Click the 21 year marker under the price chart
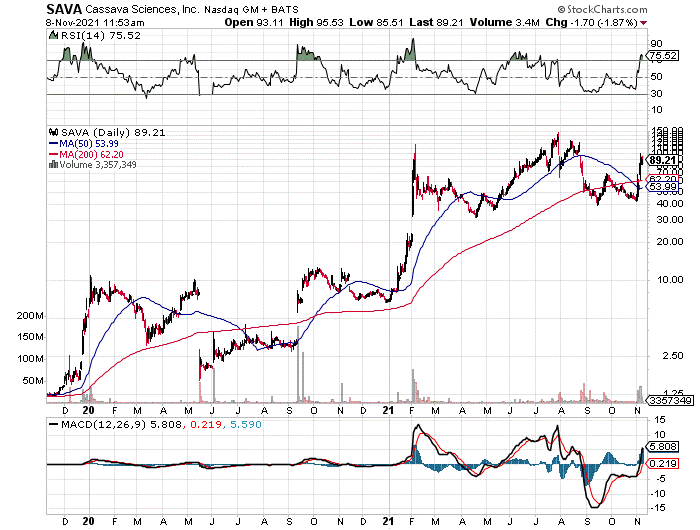The height and width of the screenshot is (530, 700). click(x=389, y=410)
